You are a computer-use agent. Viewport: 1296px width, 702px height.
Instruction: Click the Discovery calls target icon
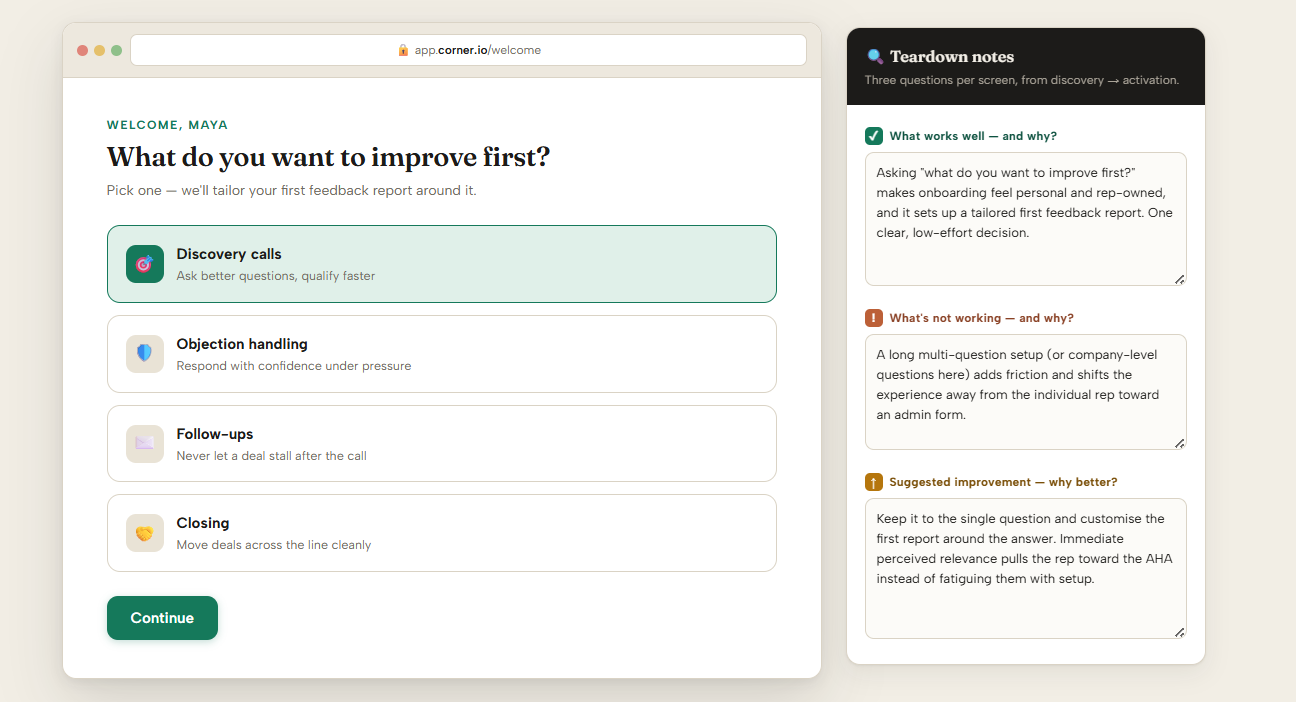tap(144, 264)
